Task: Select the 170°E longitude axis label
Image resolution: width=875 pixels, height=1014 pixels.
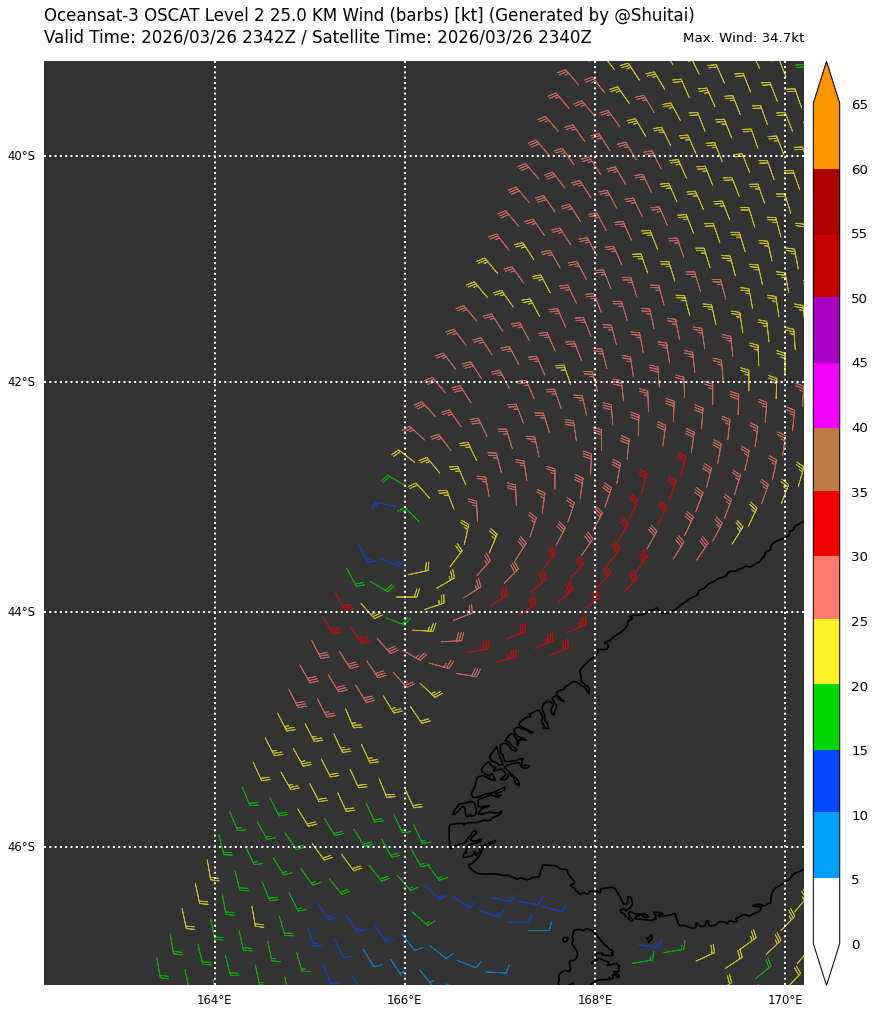Action: [x=785, y=1000]
